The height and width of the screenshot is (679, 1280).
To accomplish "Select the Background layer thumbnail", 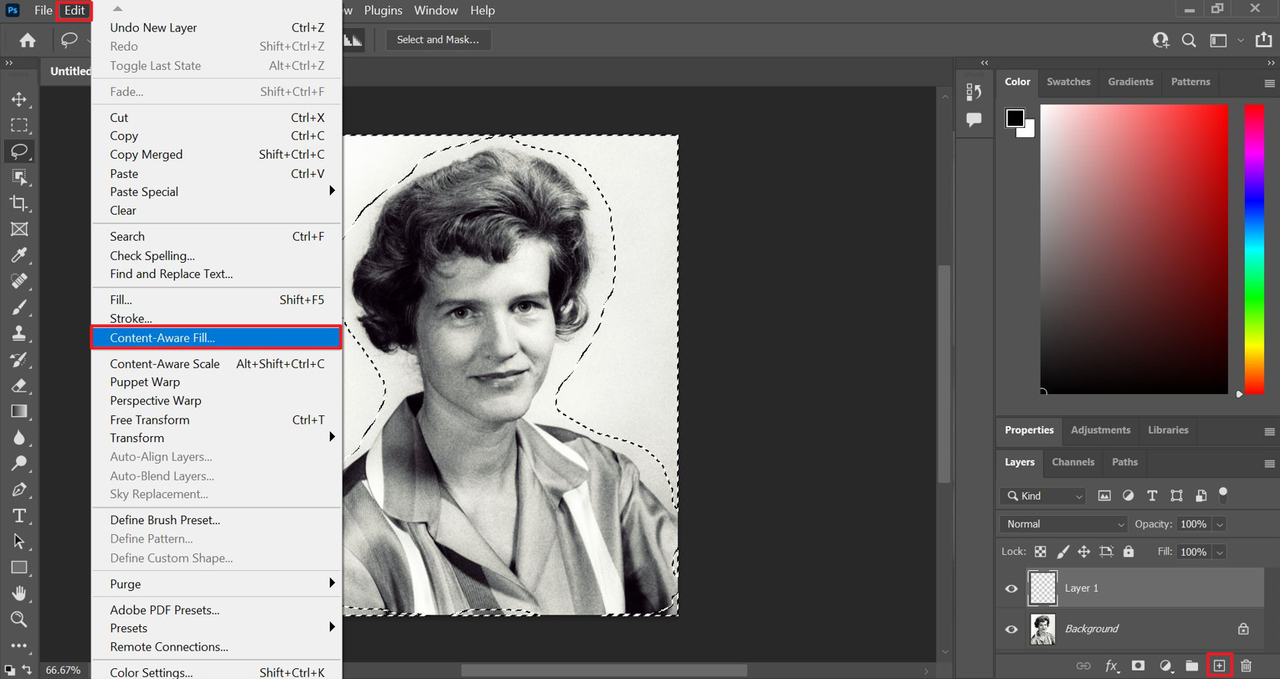I will point(1043,629).
